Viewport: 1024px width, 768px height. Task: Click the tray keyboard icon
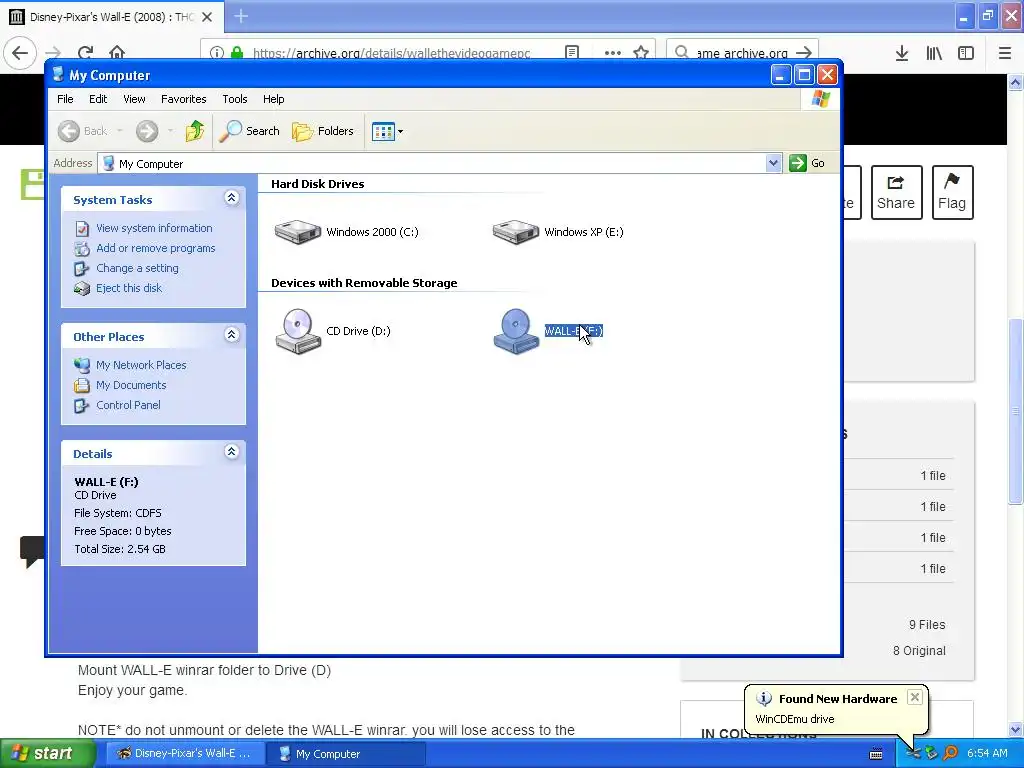(x=876, y=754)
